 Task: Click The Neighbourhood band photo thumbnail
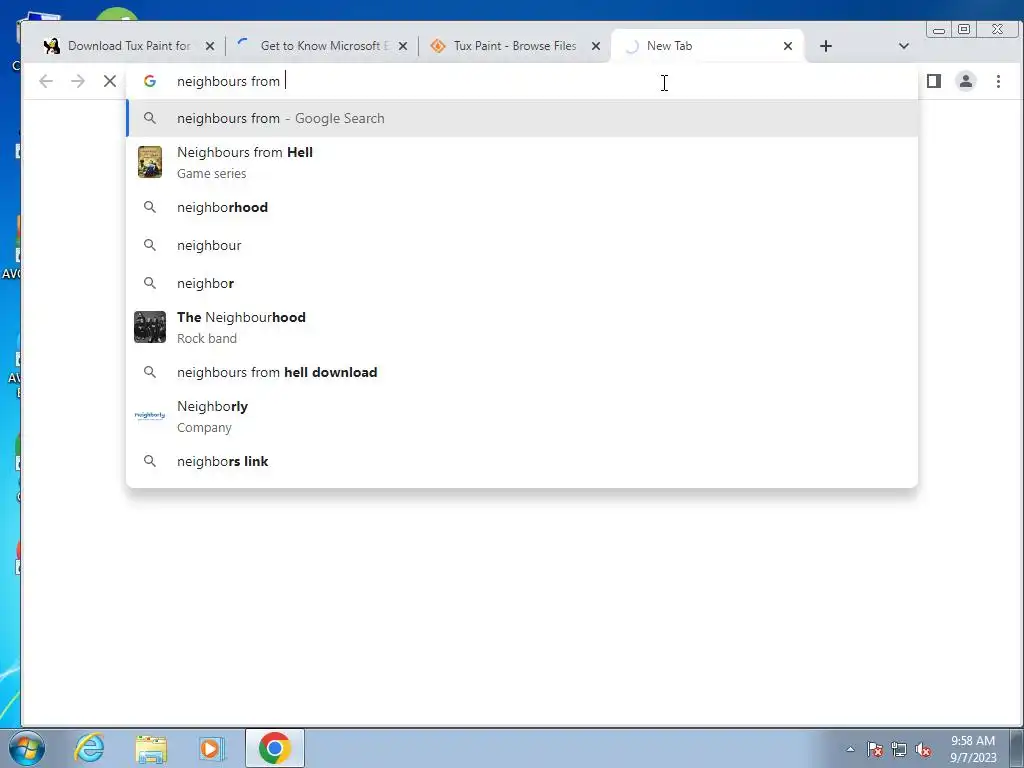(x=150, y=327)
